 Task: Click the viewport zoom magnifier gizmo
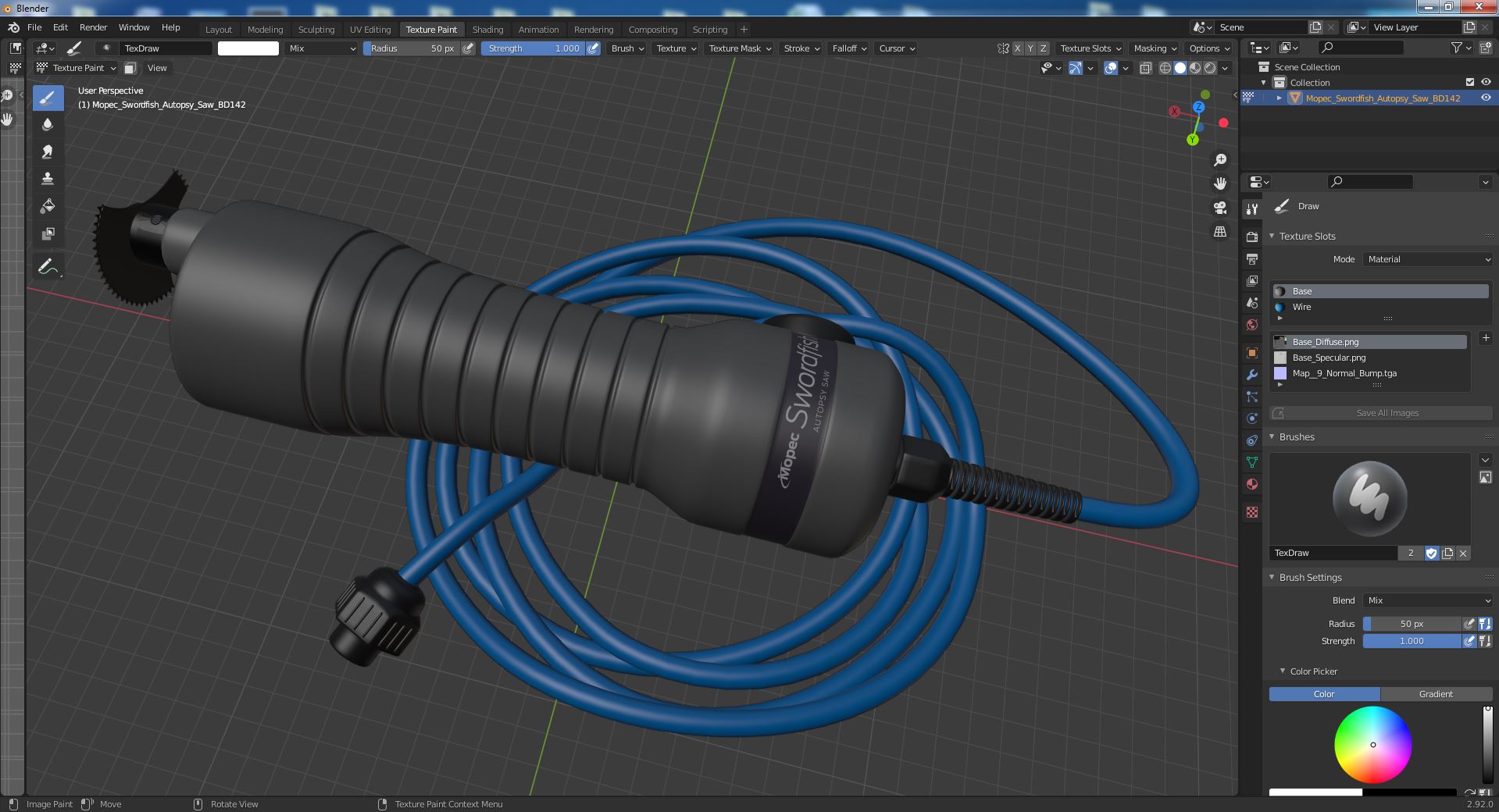pyautogui.click(x=1219, y=160)
